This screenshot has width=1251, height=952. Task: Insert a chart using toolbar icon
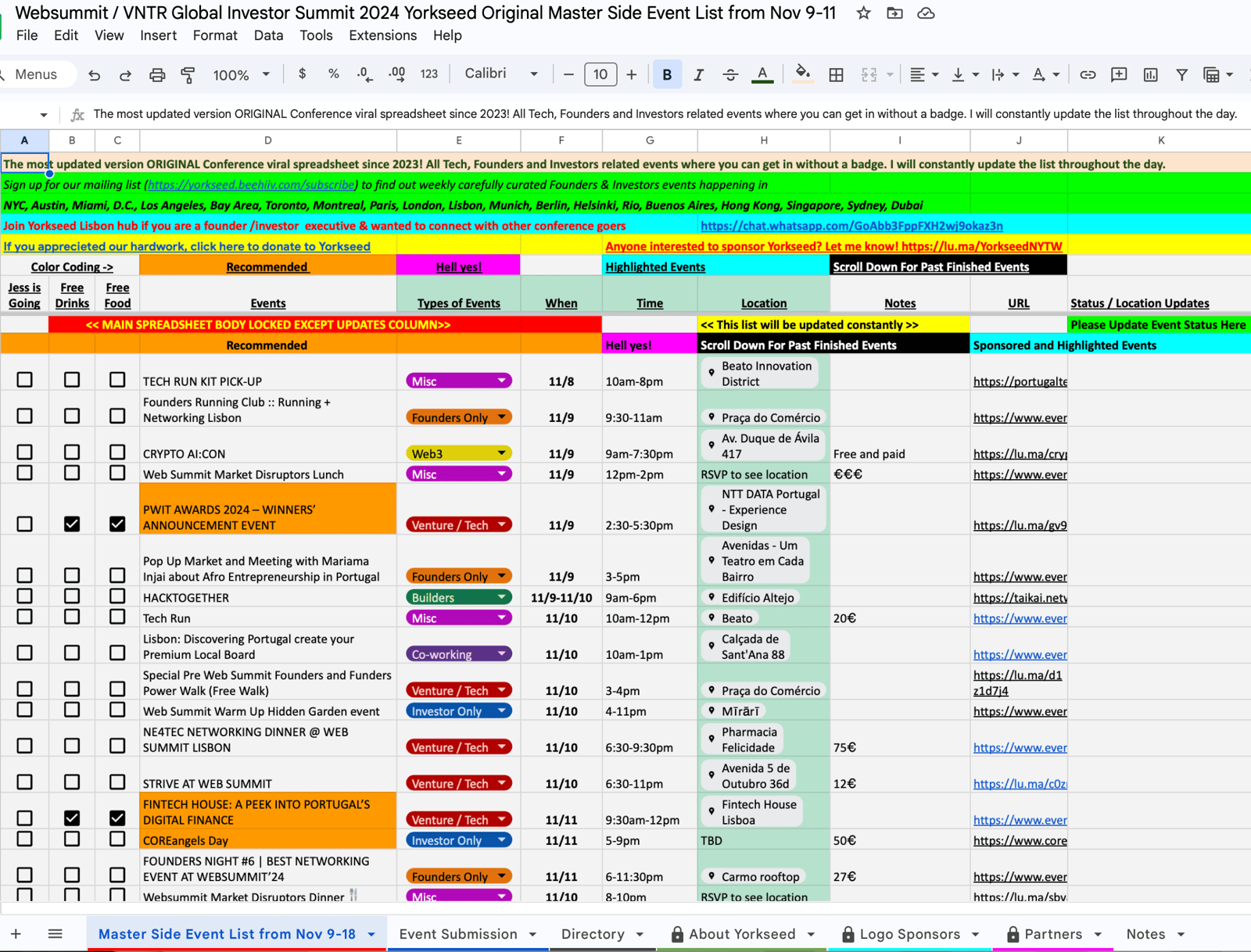pyautogui.click(x=1150, y=75)
